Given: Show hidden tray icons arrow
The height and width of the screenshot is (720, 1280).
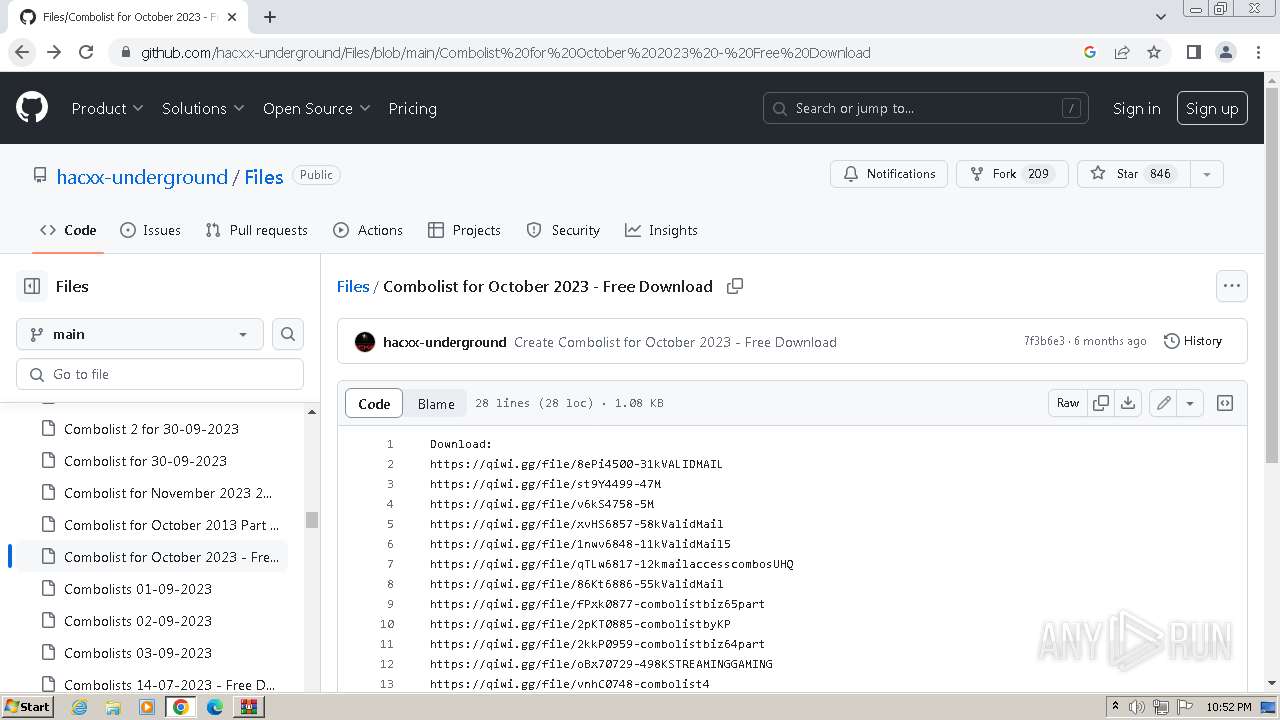Looking at the screenshot, I should click(1115, 706).
